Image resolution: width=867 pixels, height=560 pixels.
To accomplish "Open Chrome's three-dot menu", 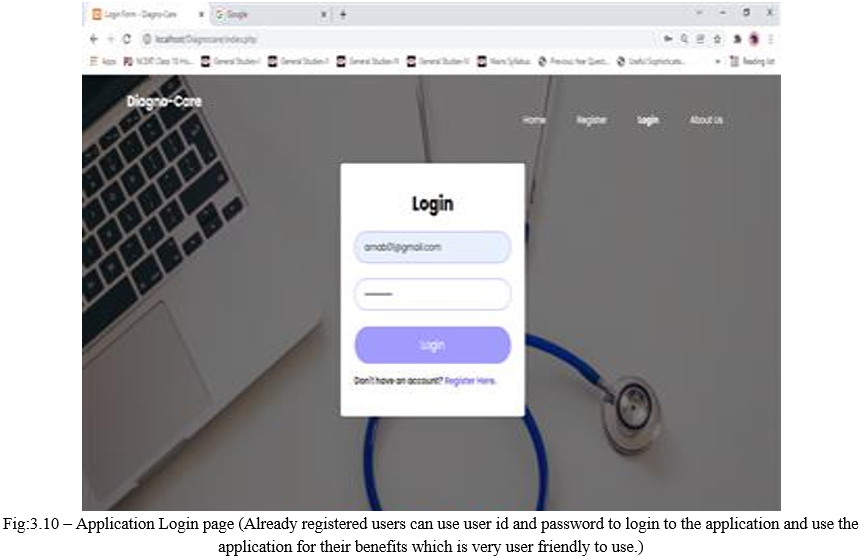I will point(770,39).
